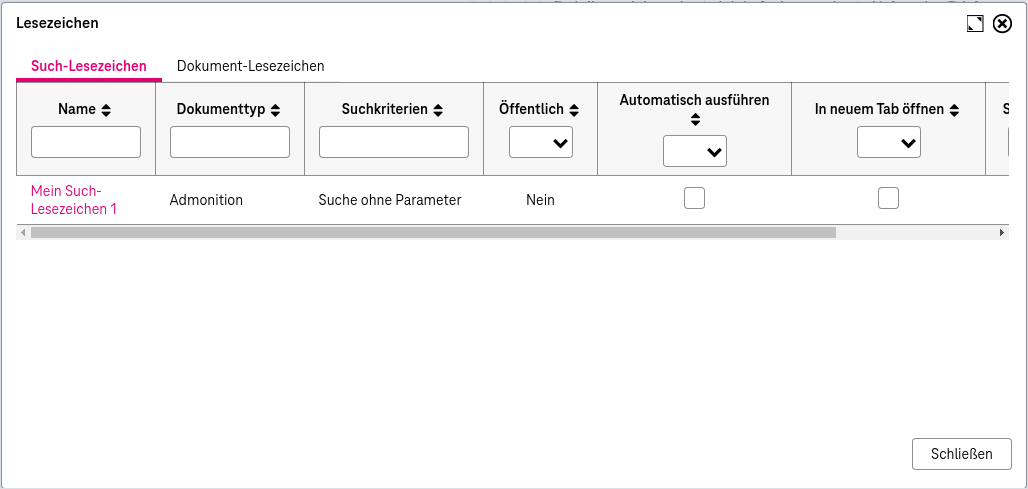Open the Öffentlich filter dropdown
Screen dimensions: 1028x489
pos(541,142)
